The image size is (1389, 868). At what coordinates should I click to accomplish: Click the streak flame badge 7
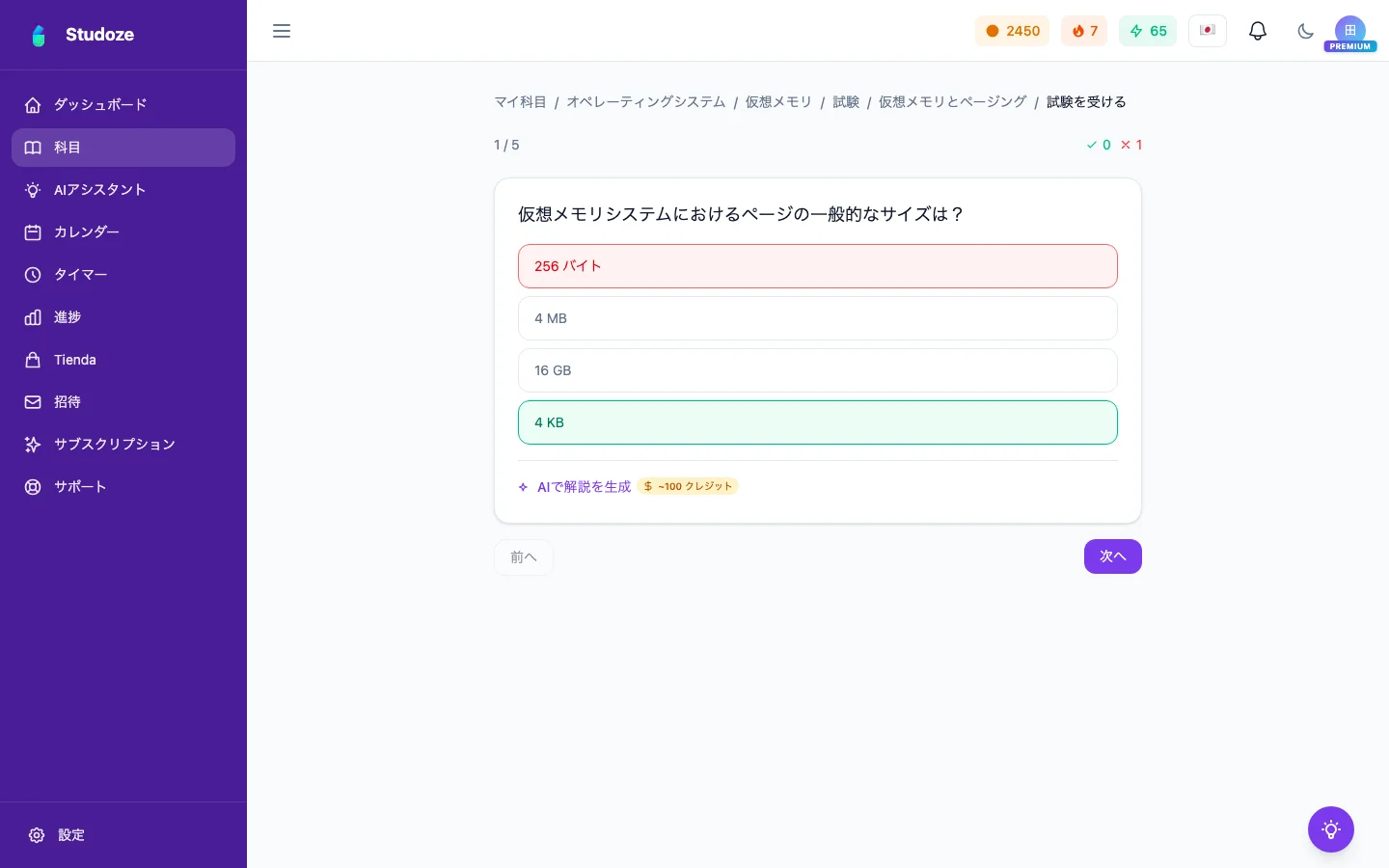coord(1084,31)
